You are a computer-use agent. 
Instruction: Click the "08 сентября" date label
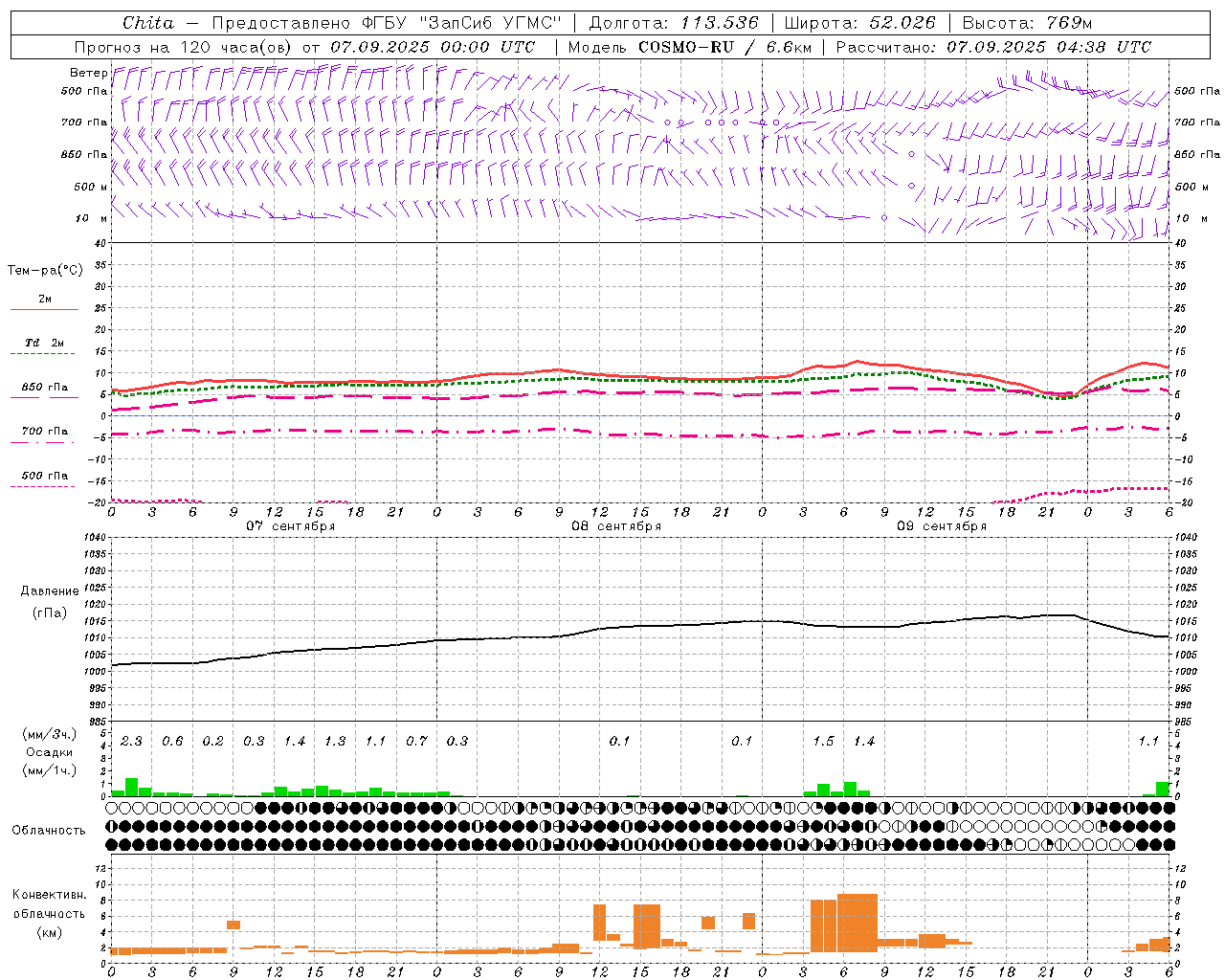point(615,526)
